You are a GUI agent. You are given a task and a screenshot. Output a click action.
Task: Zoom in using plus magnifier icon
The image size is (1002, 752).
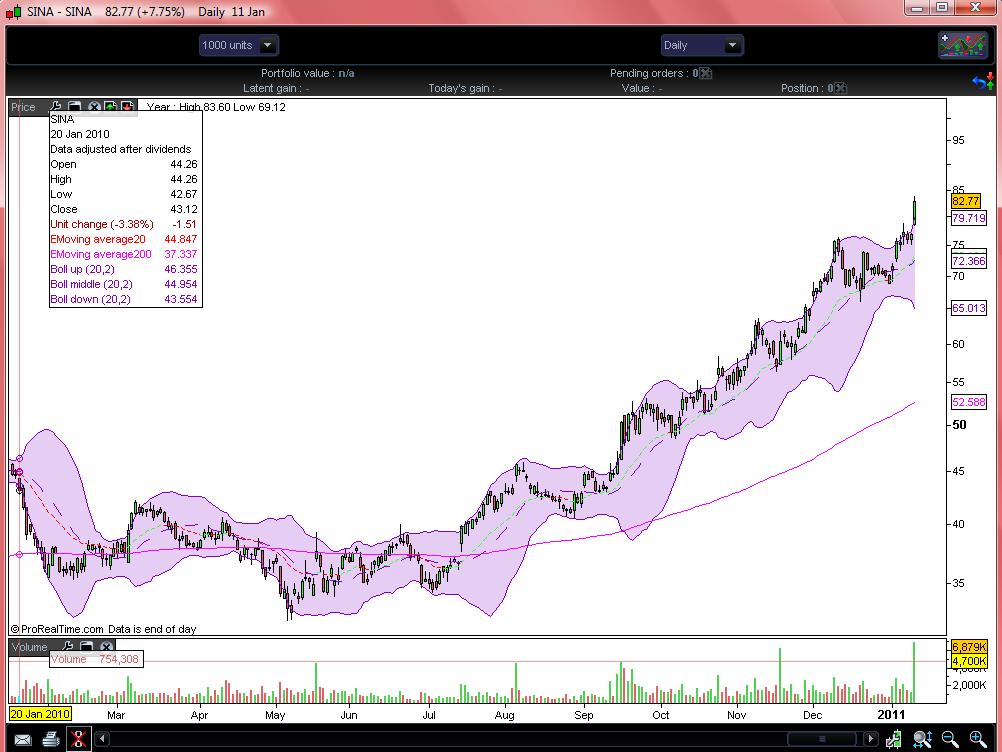pyautogui.click(x=977, y=740)
